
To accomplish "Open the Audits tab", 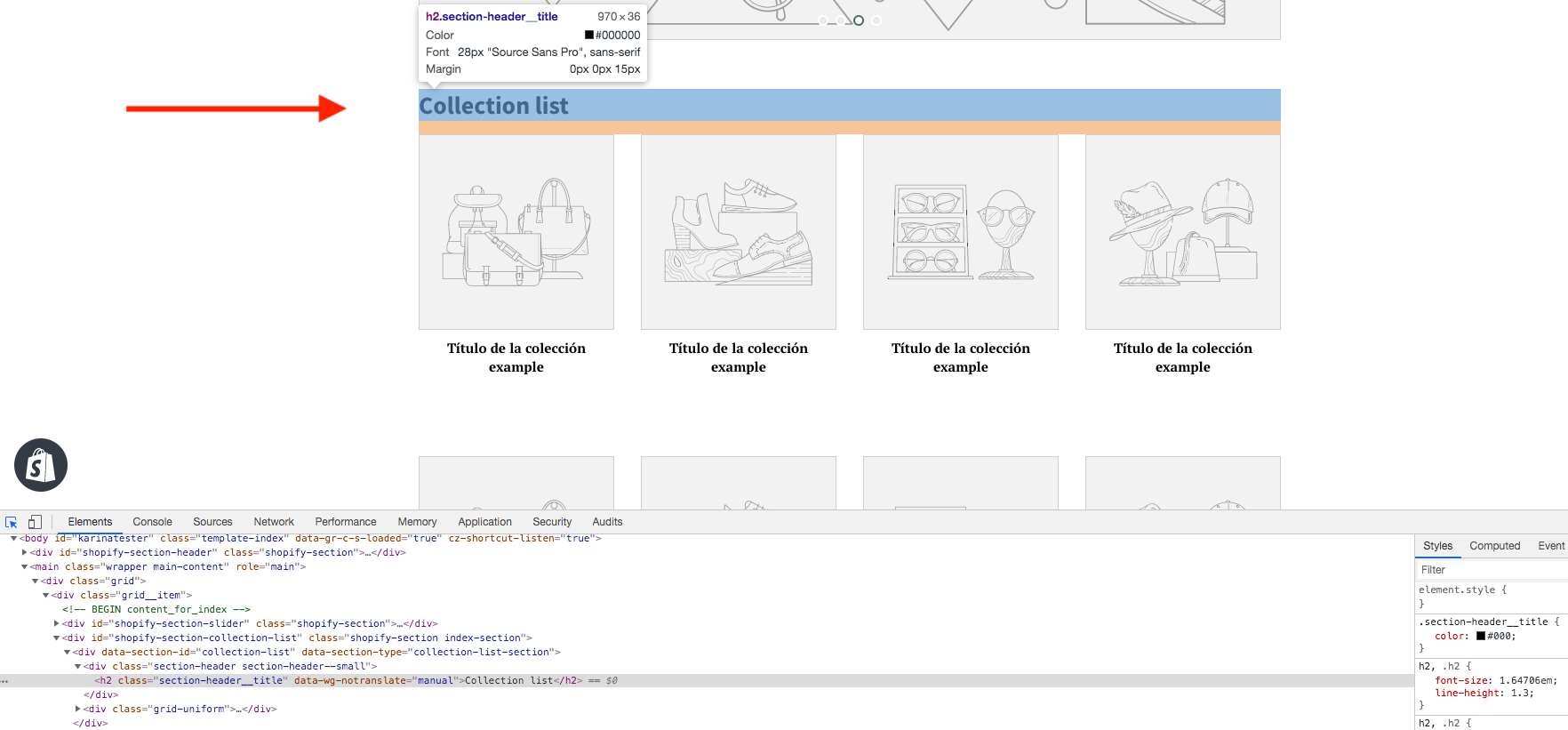I will click(x=607, y=522).
